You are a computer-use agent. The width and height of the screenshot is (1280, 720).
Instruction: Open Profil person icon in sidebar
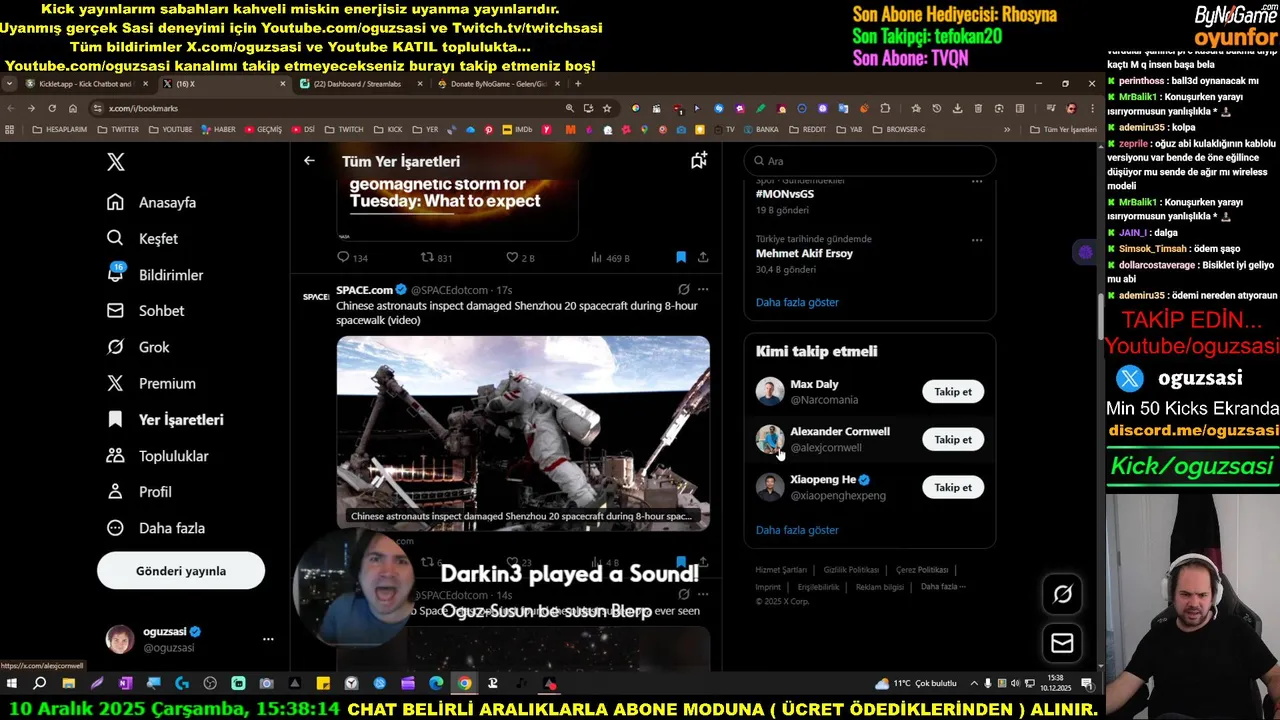click(x=116, y=491)
